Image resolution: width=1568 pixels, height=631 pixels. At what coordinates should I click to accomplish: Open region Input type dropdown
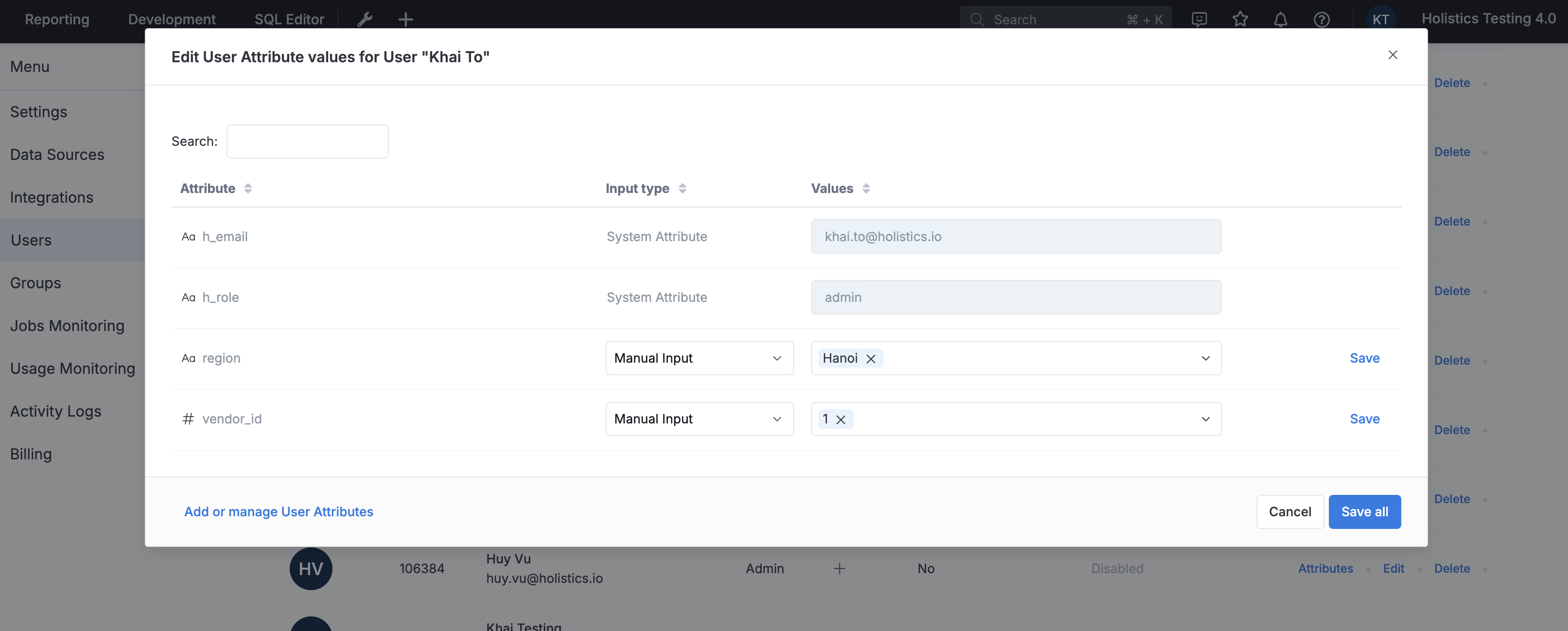coord(699,358)
